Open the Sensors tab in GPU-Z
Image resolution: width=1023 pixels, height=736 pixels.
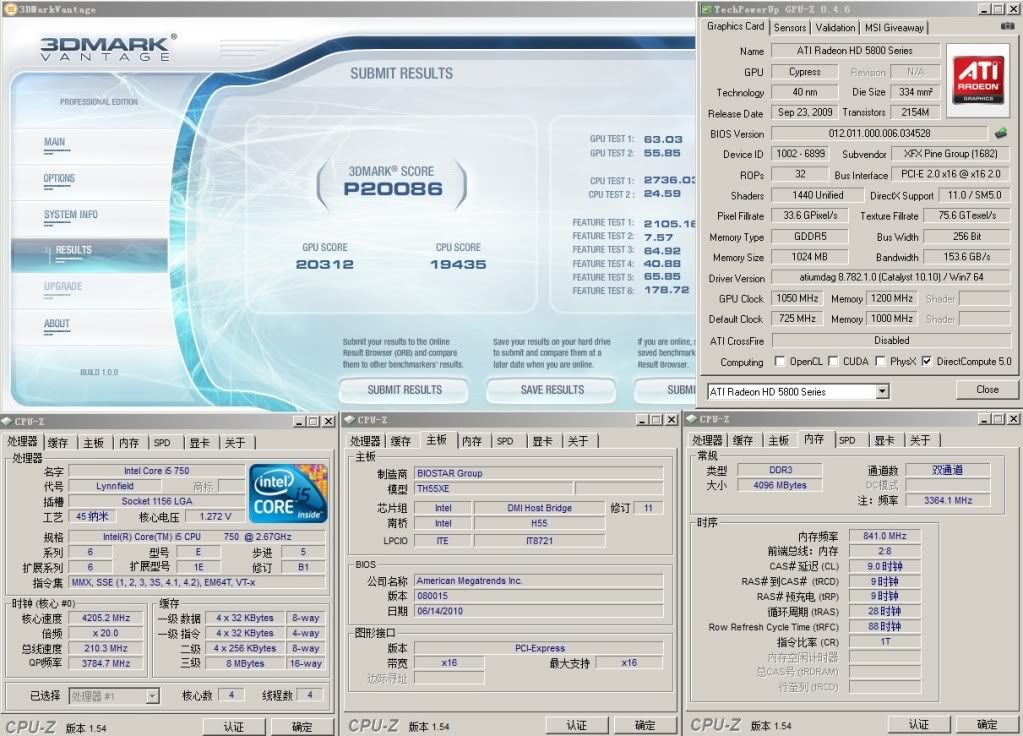790,27
